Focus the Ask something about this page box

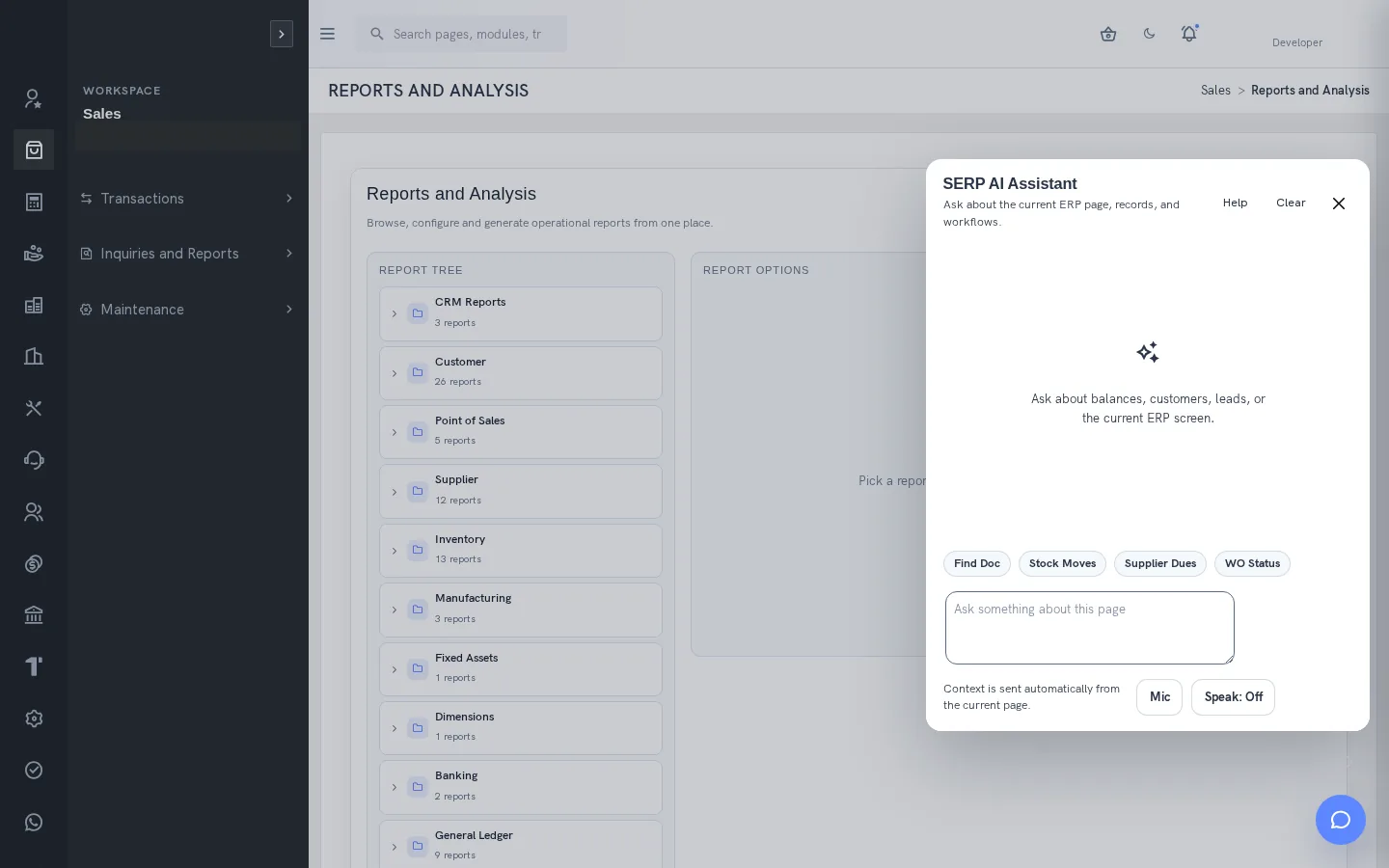pyautogui.click(x=1090, y=628)
